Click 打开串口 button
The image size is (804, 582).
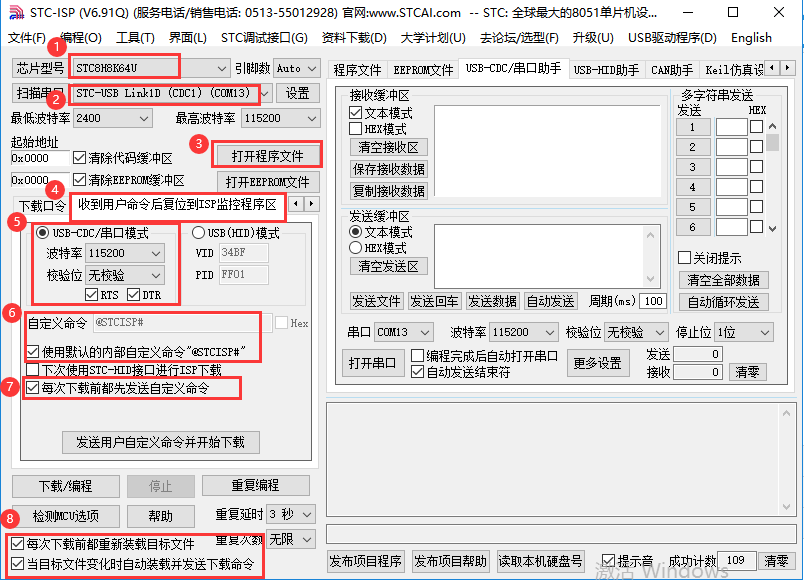click(372, 363)
